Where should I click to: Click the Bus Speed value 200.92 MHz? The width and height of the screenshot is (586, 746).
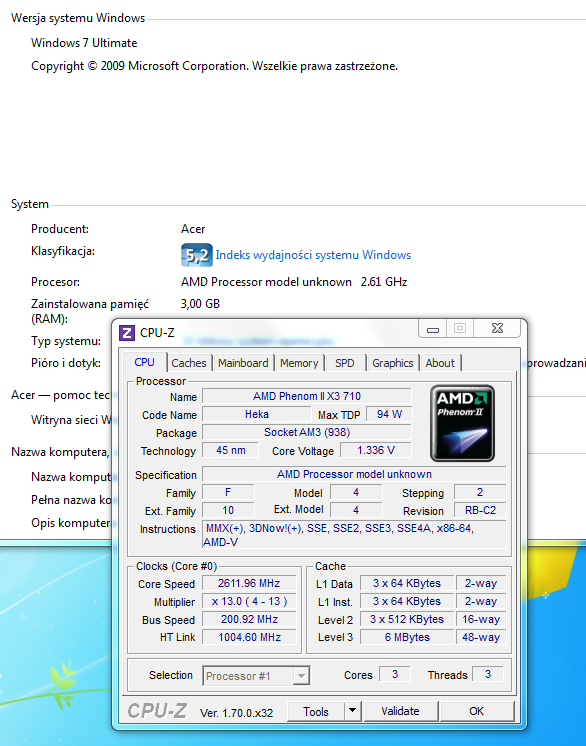click(x=249, y=619)
